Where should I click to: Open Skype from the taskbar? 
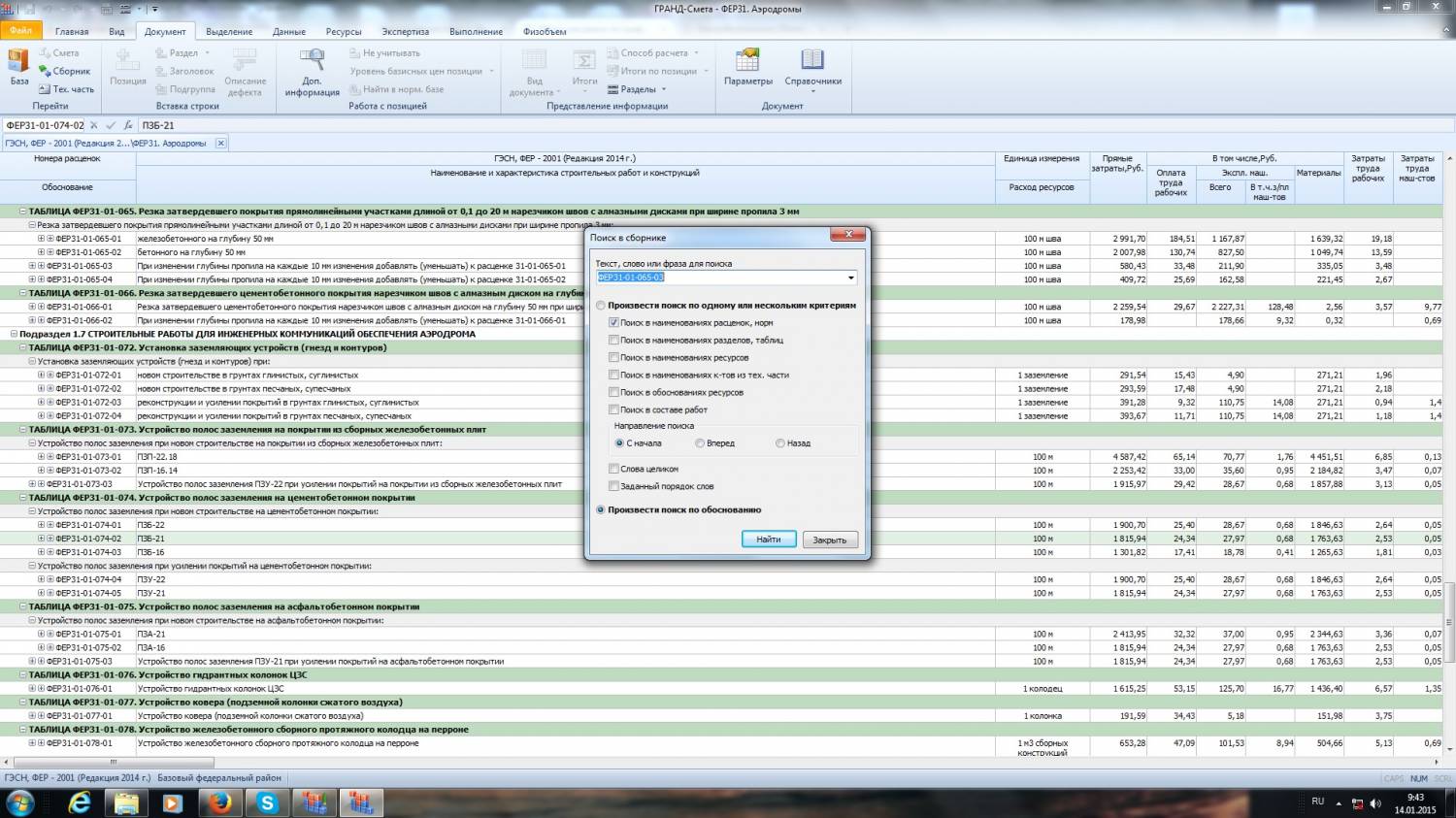[x=267, y=802]
